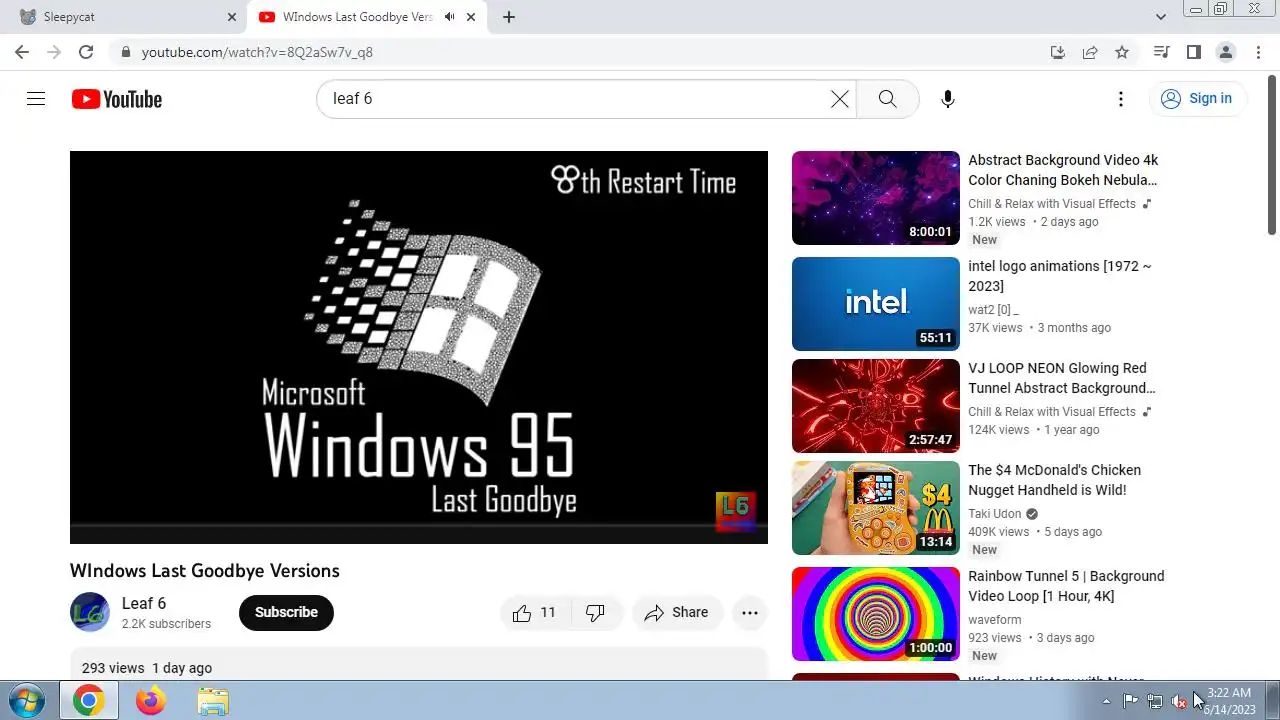Screen dimensions: 1280x720
Task: Open Chrome three-dot menu
Action: (x=1257, y=52)
